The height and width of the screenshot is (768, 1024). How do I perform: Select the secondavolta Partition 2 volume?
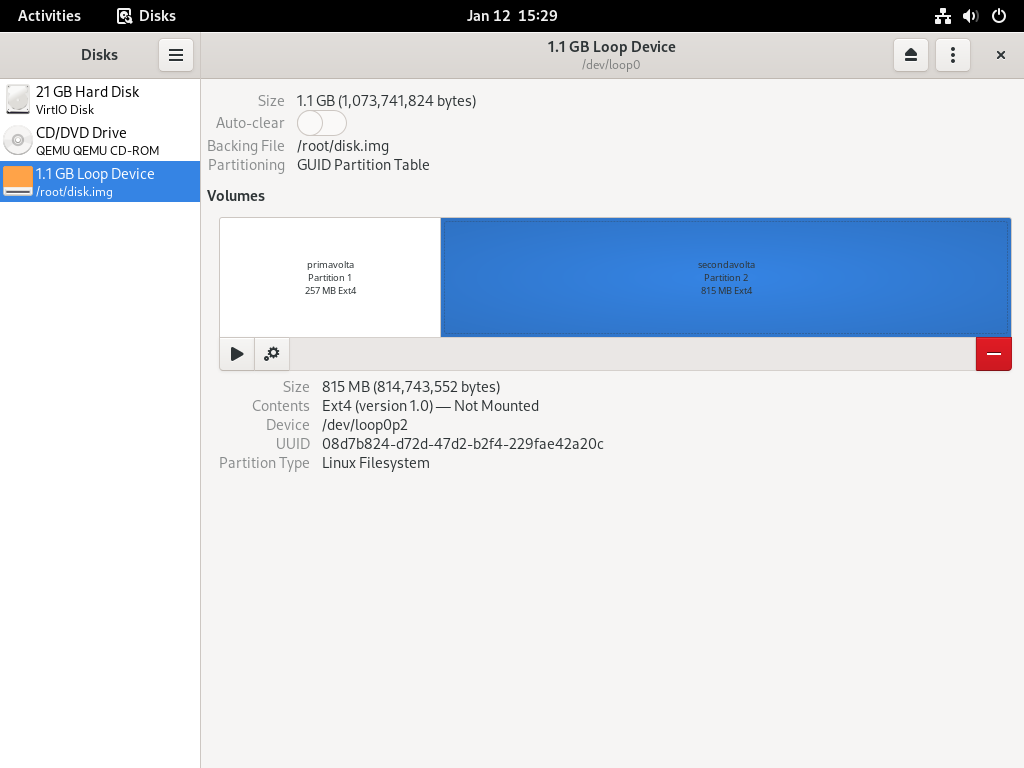[x=726, y=278]
